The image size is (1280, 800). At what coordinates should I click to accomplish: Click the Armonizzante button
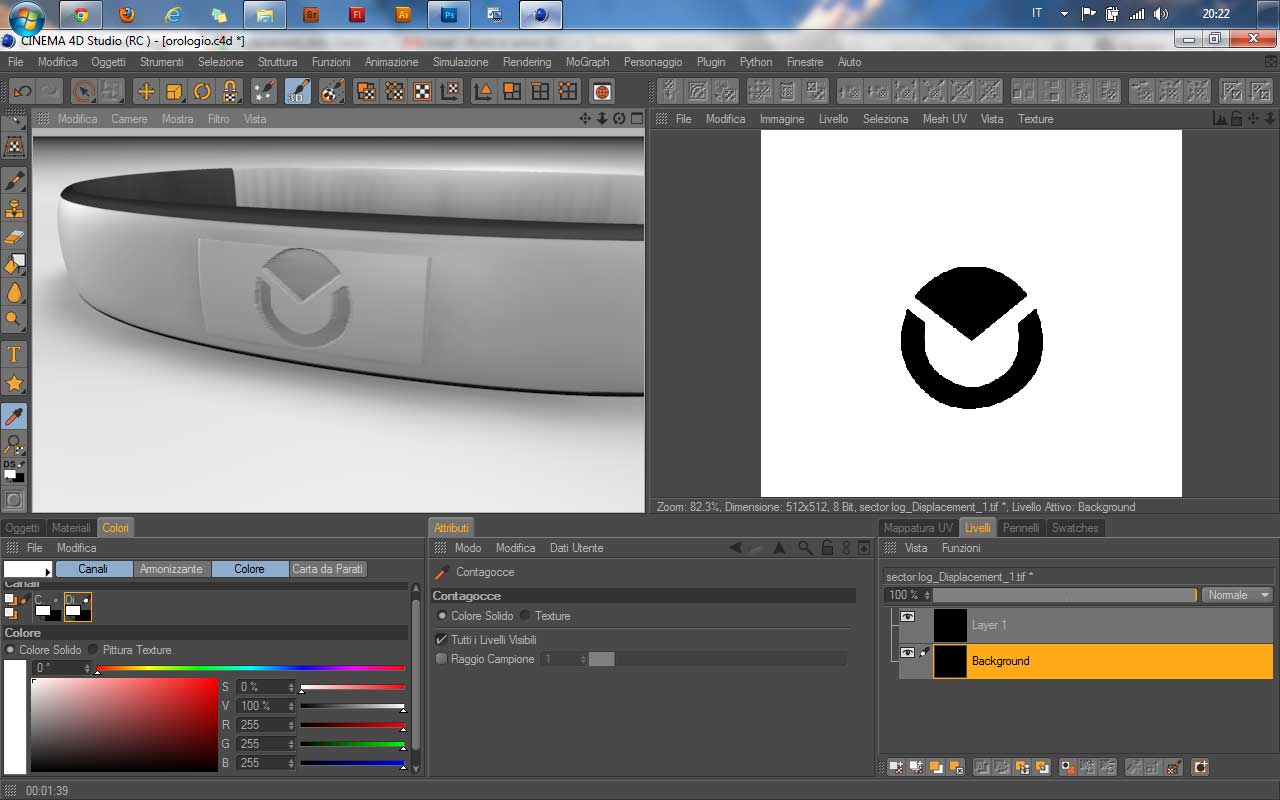171,569
